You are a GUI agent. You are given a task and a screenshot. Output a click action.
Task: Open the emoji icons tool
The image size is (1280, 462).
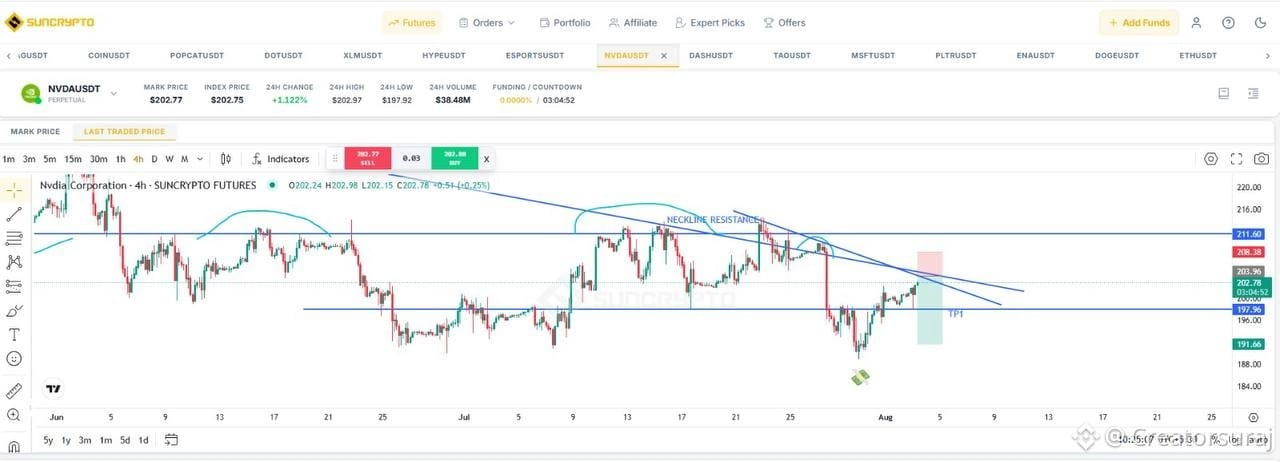pos(14,358)
